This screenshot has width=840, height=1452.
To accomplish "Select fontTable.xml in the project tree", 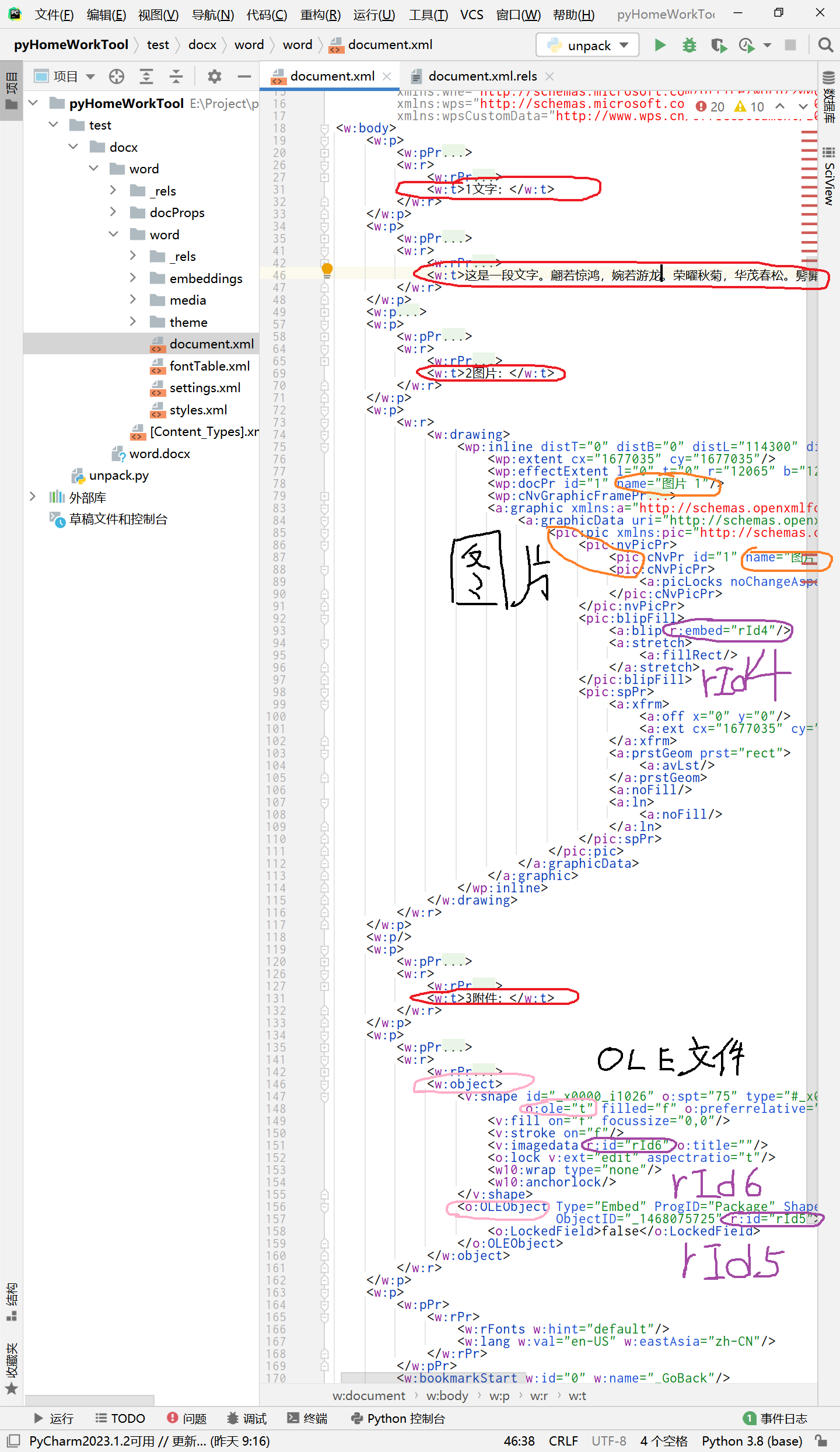I will pyautogui.click(x=209, y=366).
